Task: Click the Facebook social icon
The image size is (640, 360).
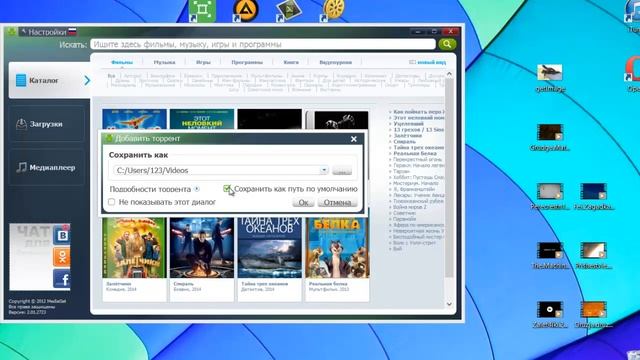Action: click(62, 279)
